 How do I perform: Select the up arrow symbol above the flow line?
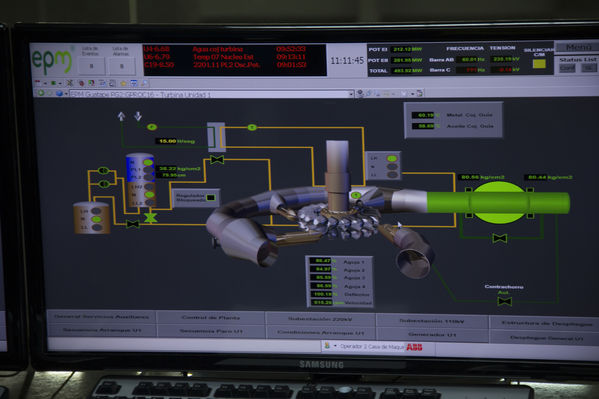click(x=121, y=116)
